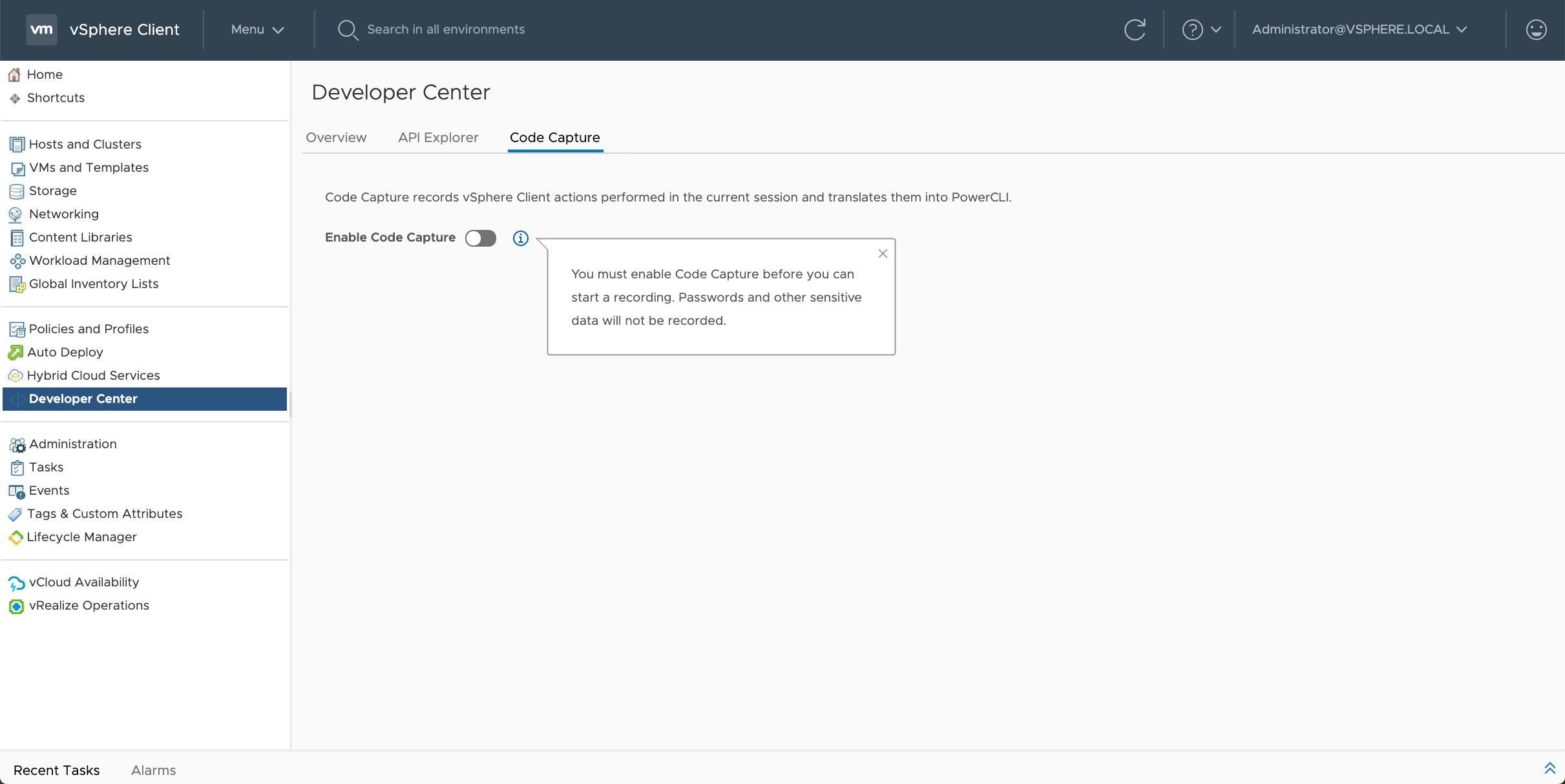The height and width of the screenshot is (784, 1565).
Task: Click the Storage database icon
Action: coord(17,191)
